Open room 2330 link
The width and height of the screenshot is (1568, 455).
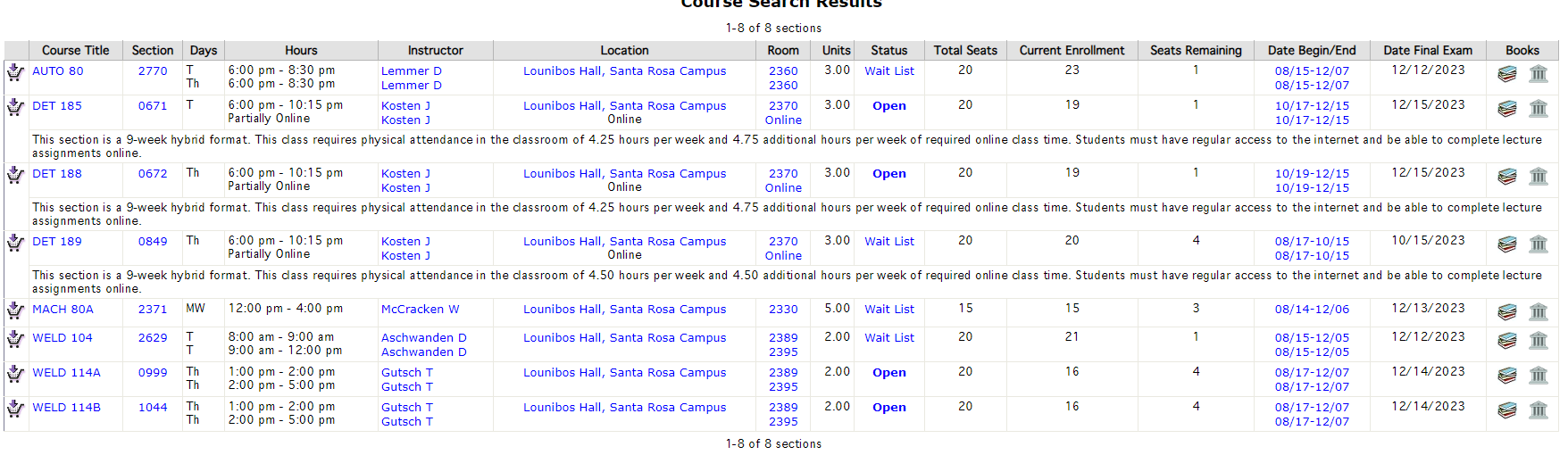coord(783,310)
